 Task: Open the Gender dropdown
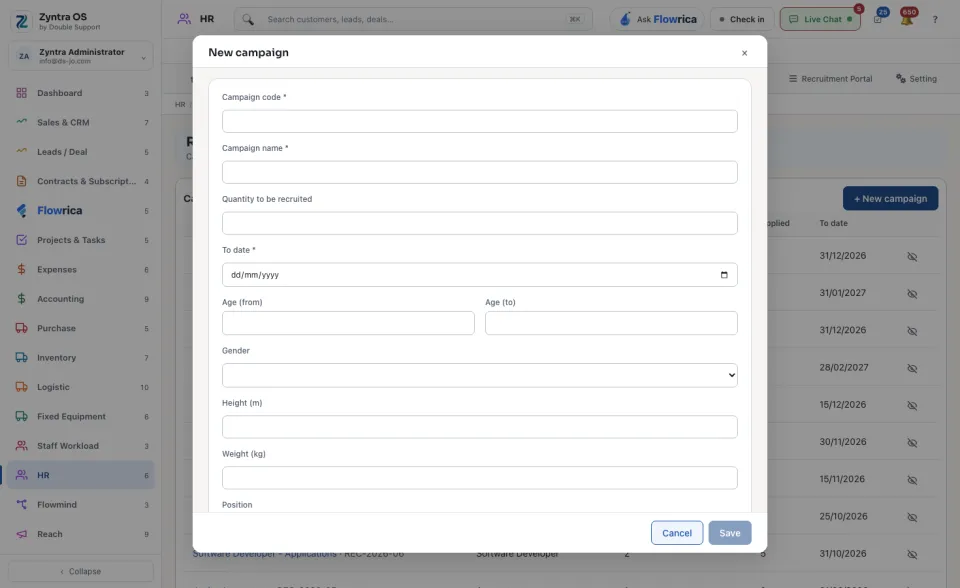pos(479,375)
